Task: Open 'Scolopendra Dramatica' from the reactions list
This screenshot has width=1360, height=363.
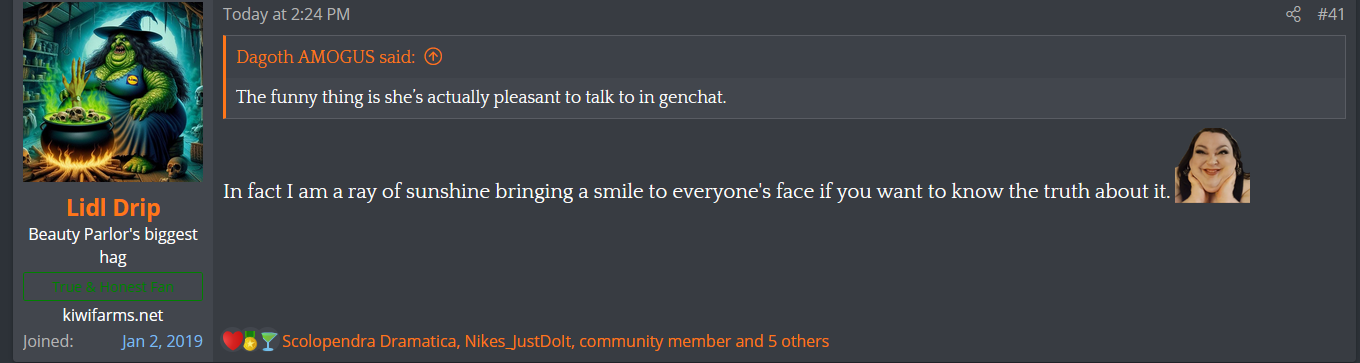Action: click(x=368, y=341)
